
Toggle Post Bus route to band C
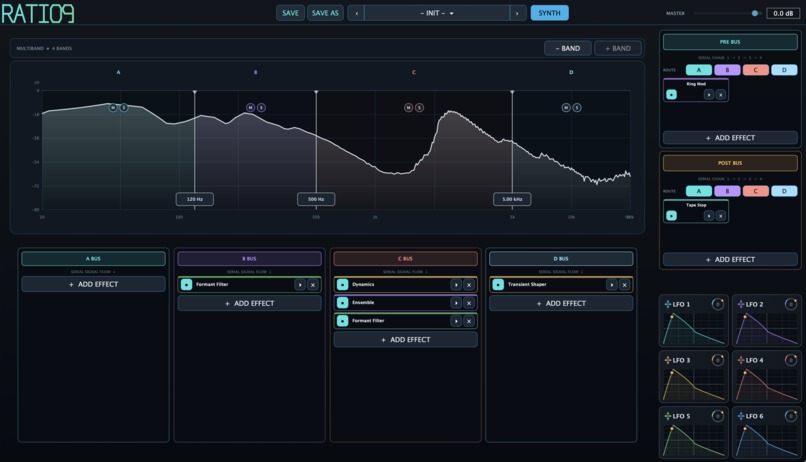point(756,191)
